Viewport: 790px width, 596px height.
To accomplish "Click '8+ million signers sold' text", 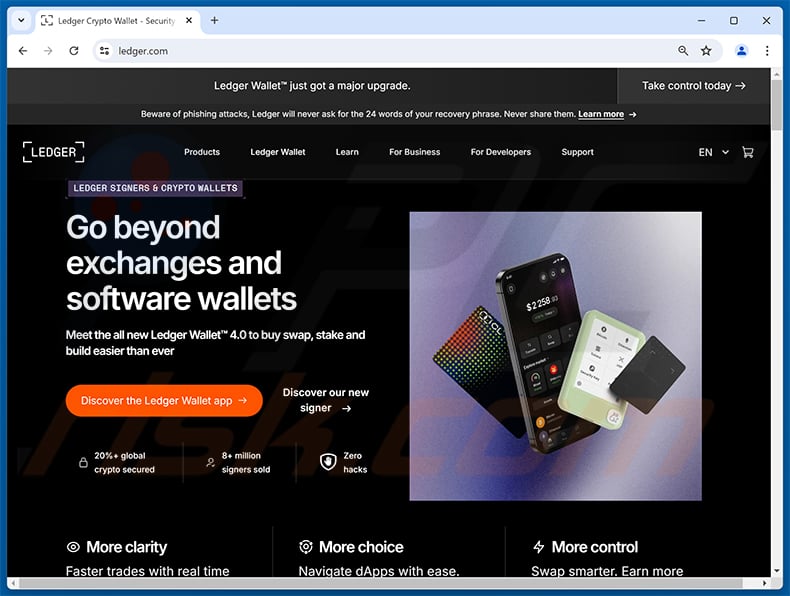I will [x=246, y=462].
